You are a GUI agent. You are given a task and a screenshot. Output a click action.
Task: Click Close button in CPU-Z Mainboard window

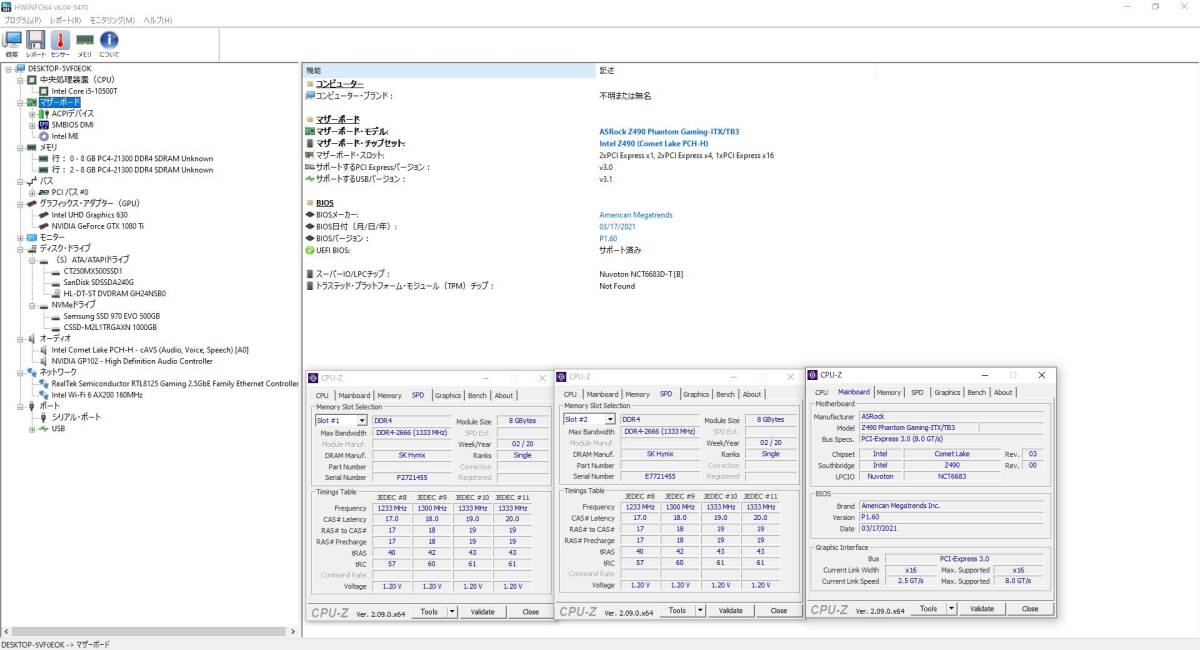click(1029, 608)
